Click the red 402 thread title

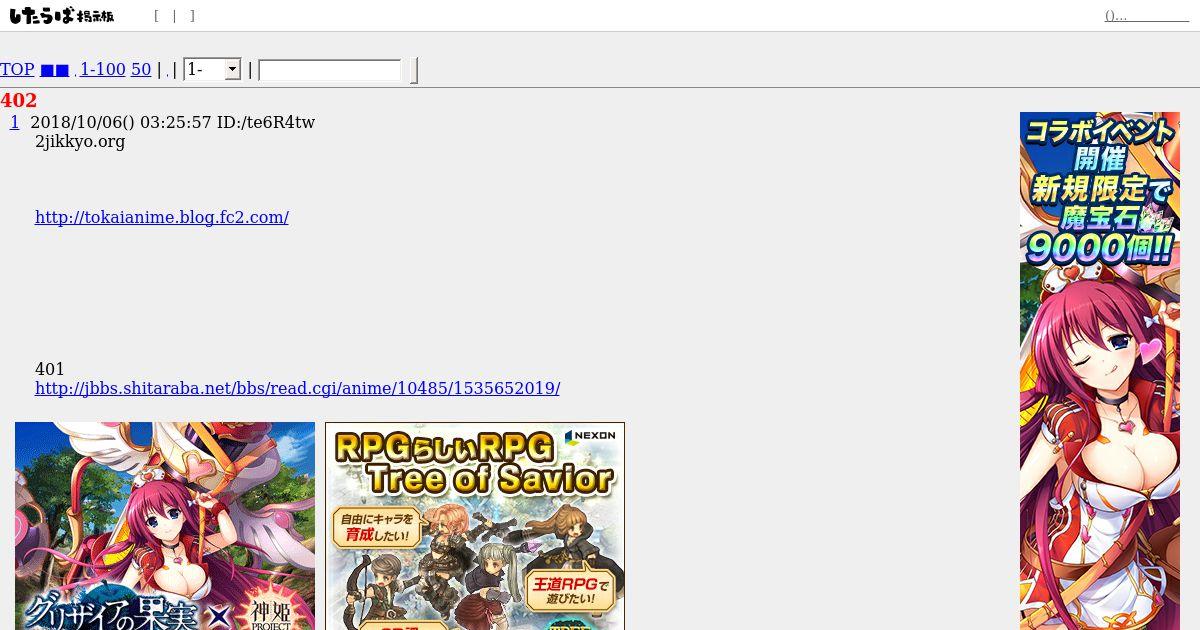tap(19, 100)
